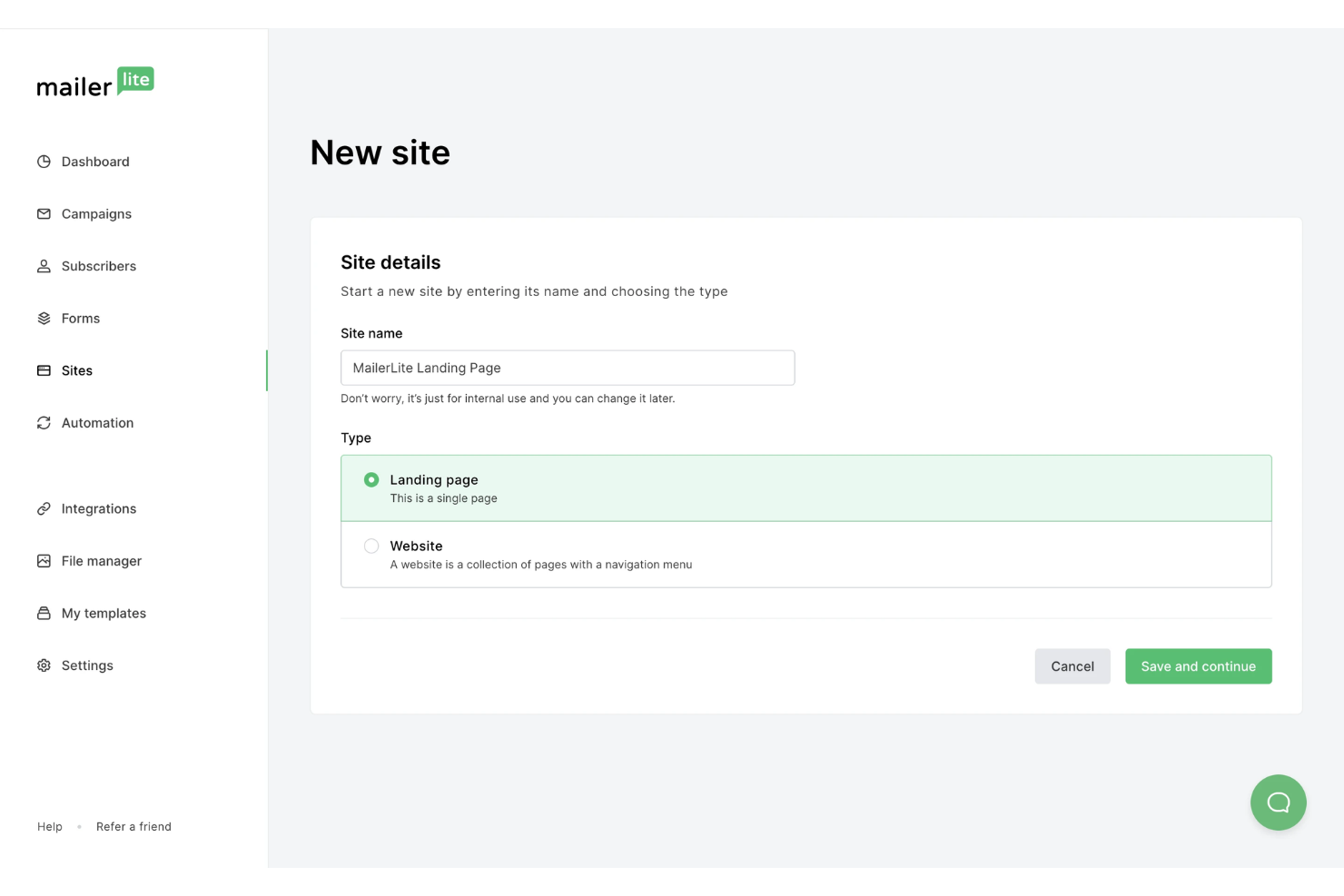Screen dimensions: 1344x896
Task: Click the Campaigns envelope icon
Action: click(44, 213)
